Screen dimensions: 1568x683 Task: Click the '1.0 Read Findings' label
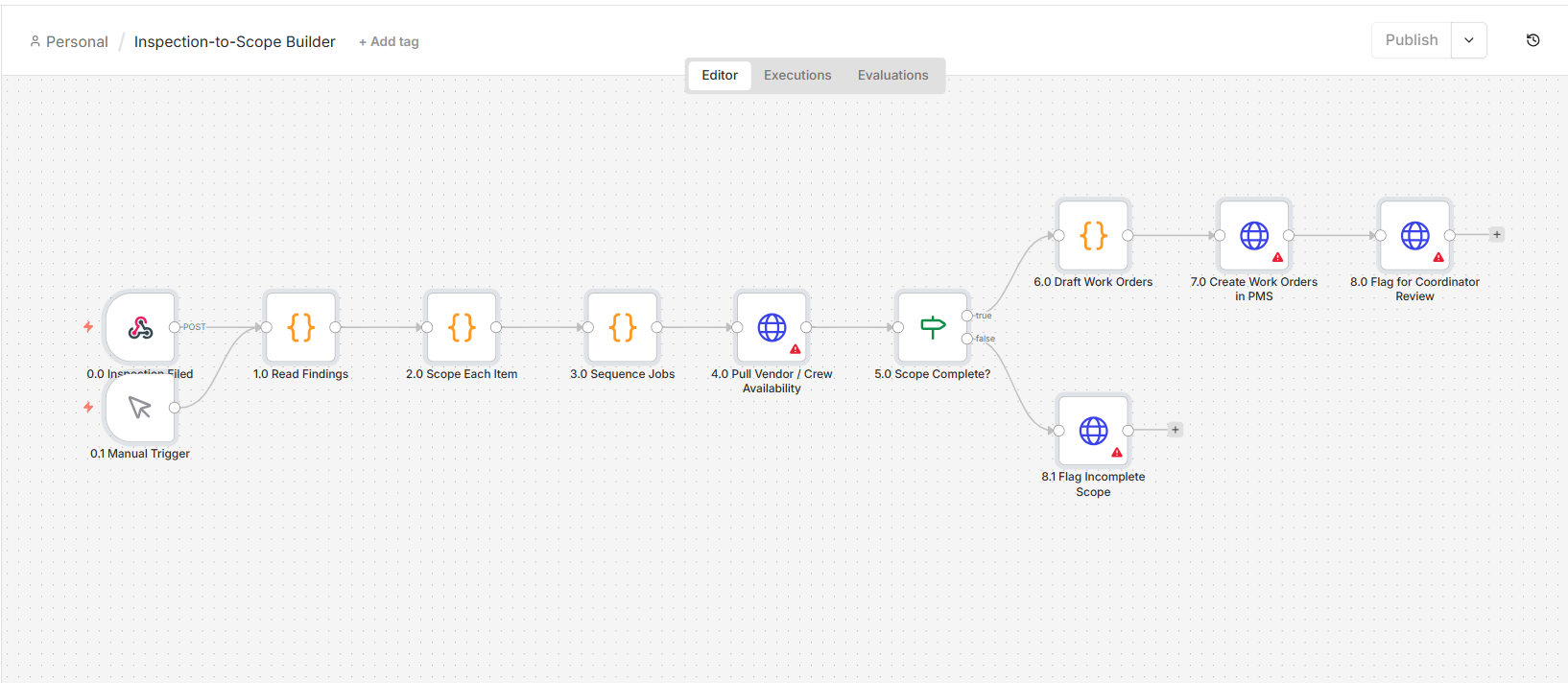click(301, 374)
